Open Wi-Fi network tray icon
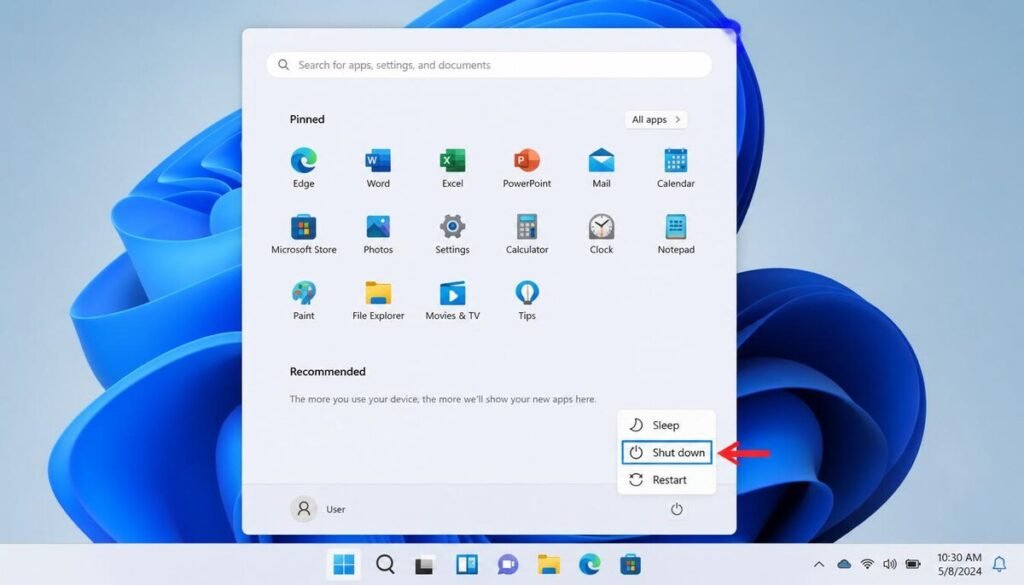 click(x=867, y=564)
